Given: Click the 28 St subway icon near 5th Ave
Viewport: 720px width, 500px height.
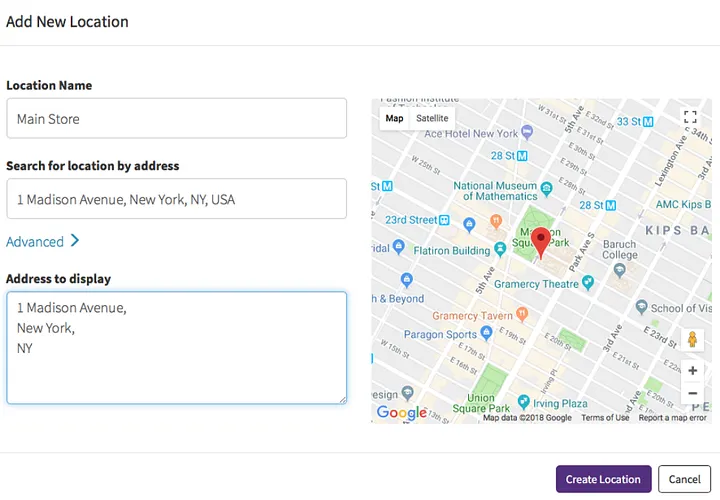Looking at the screenshot, I should coord(522,156).
